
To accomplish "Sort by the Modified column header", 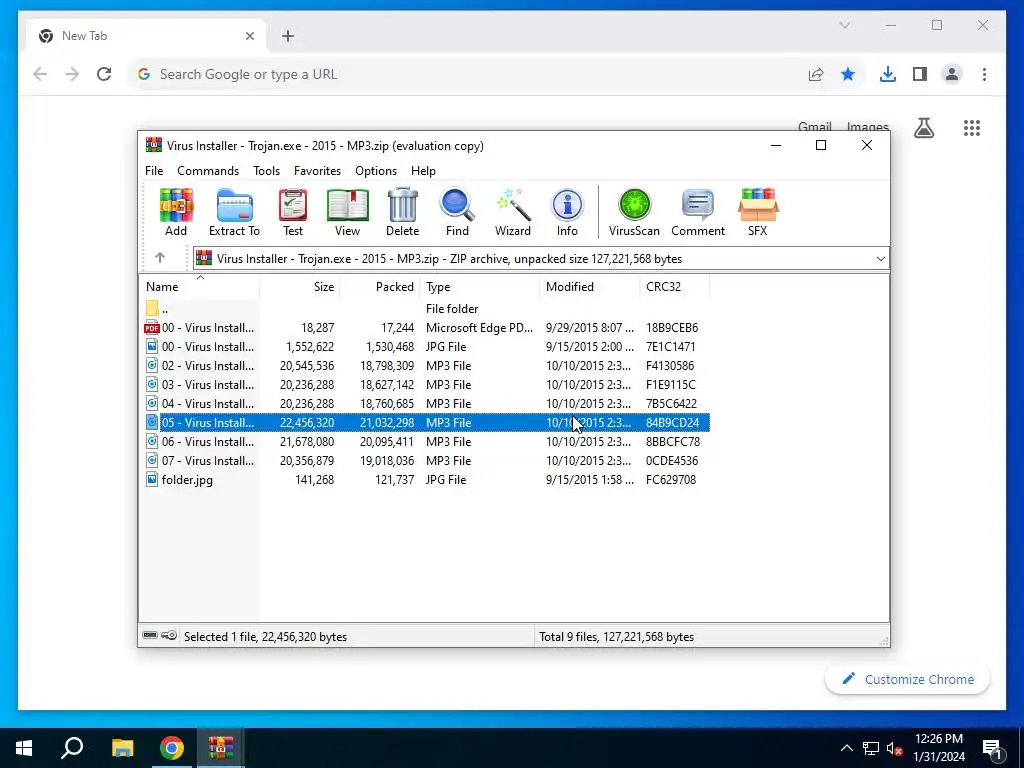I will coord(590,287).
